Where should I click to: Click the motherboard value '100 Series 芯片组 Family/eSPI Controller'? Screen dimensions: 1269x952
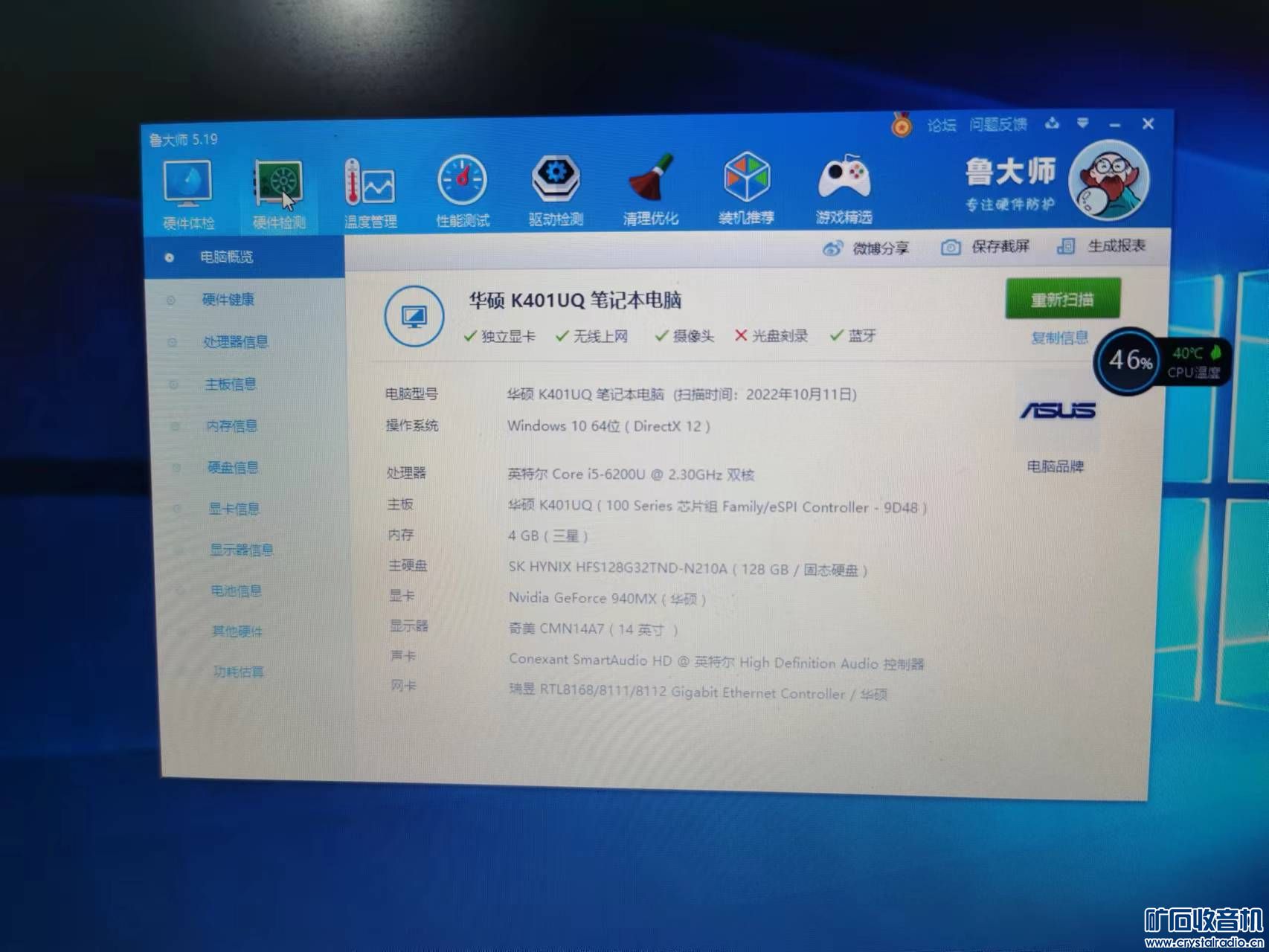pyautogui.click(x=738, y=507)
